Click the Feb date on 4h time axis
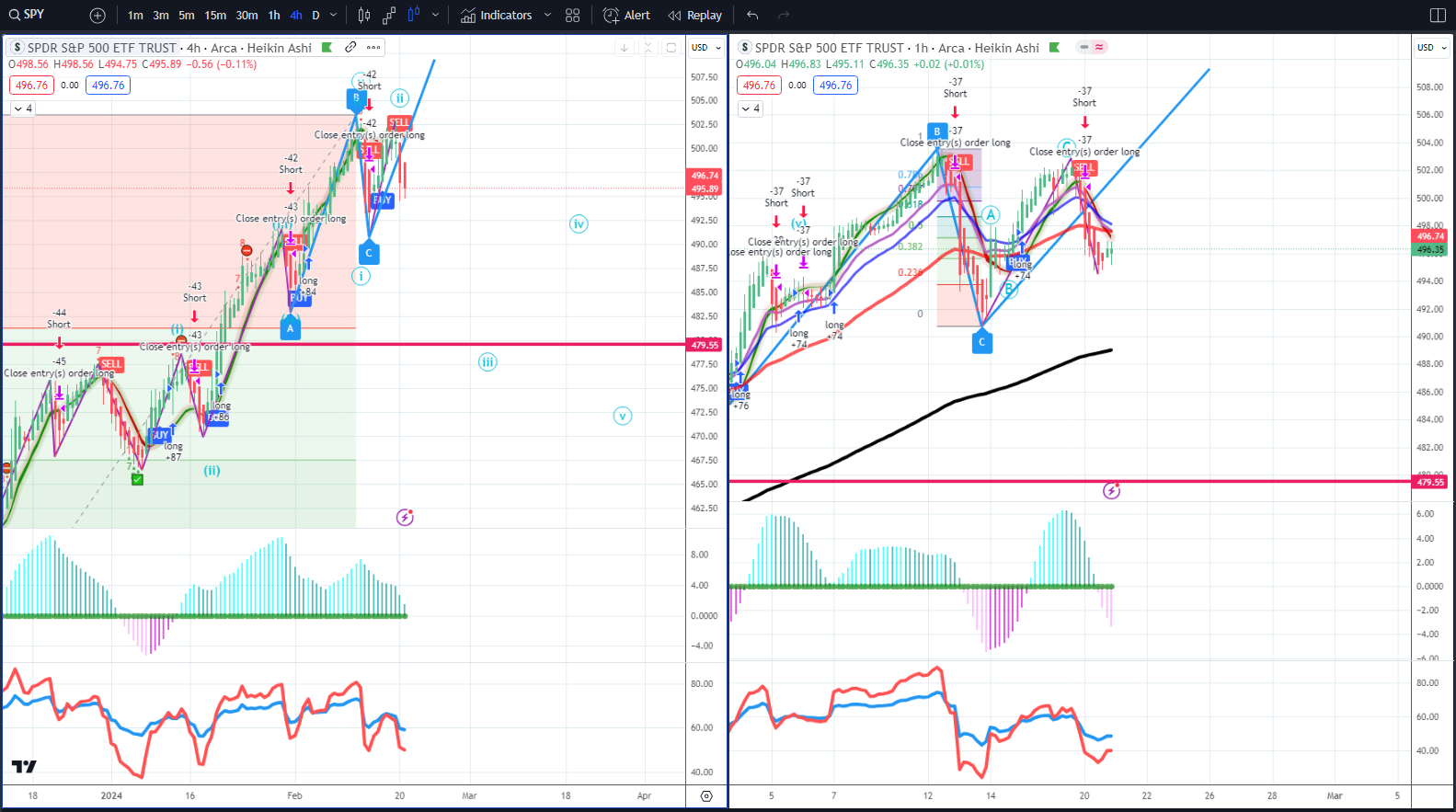 point(294,795)
